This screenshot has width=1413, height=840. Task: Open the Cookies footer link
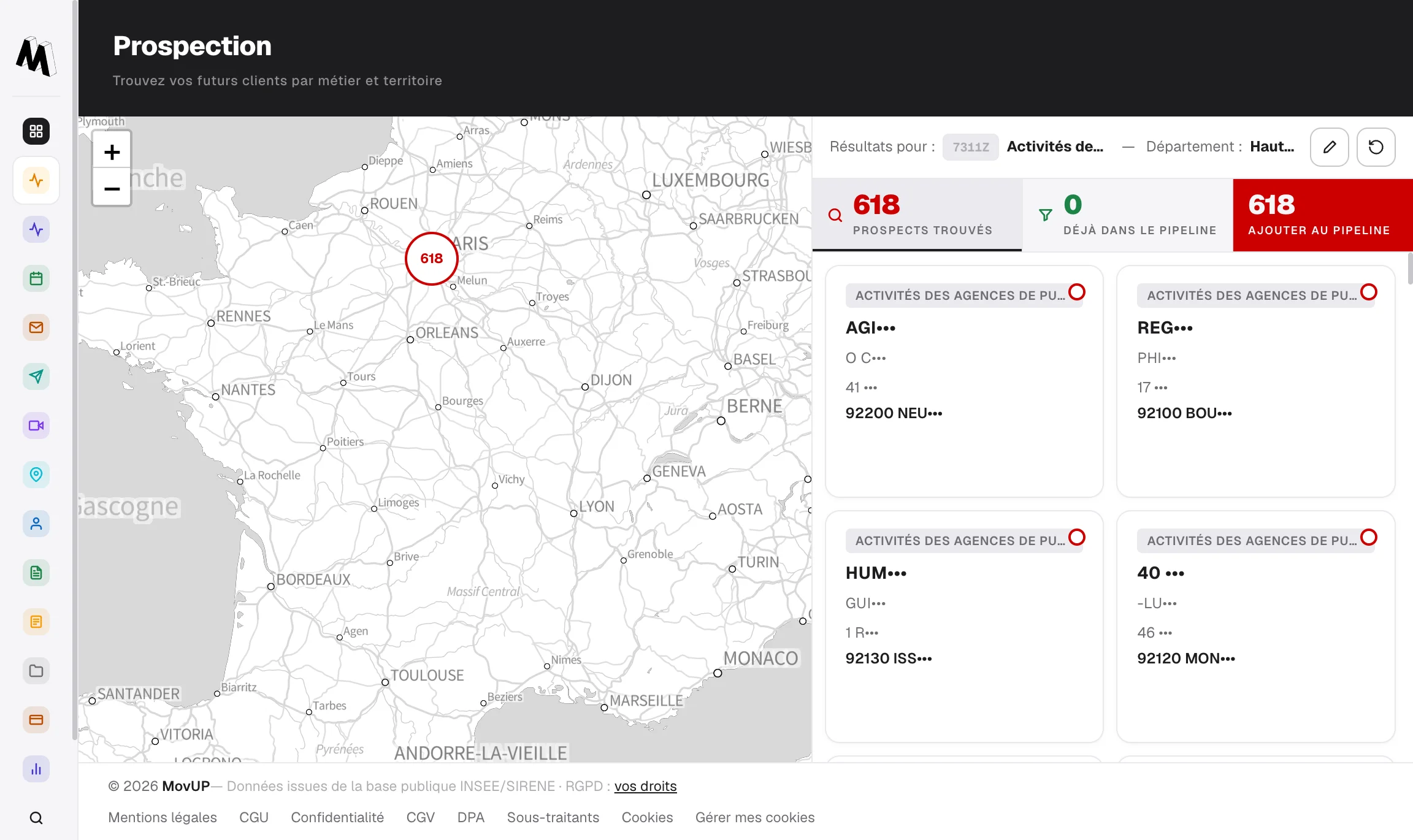(647, 817)
